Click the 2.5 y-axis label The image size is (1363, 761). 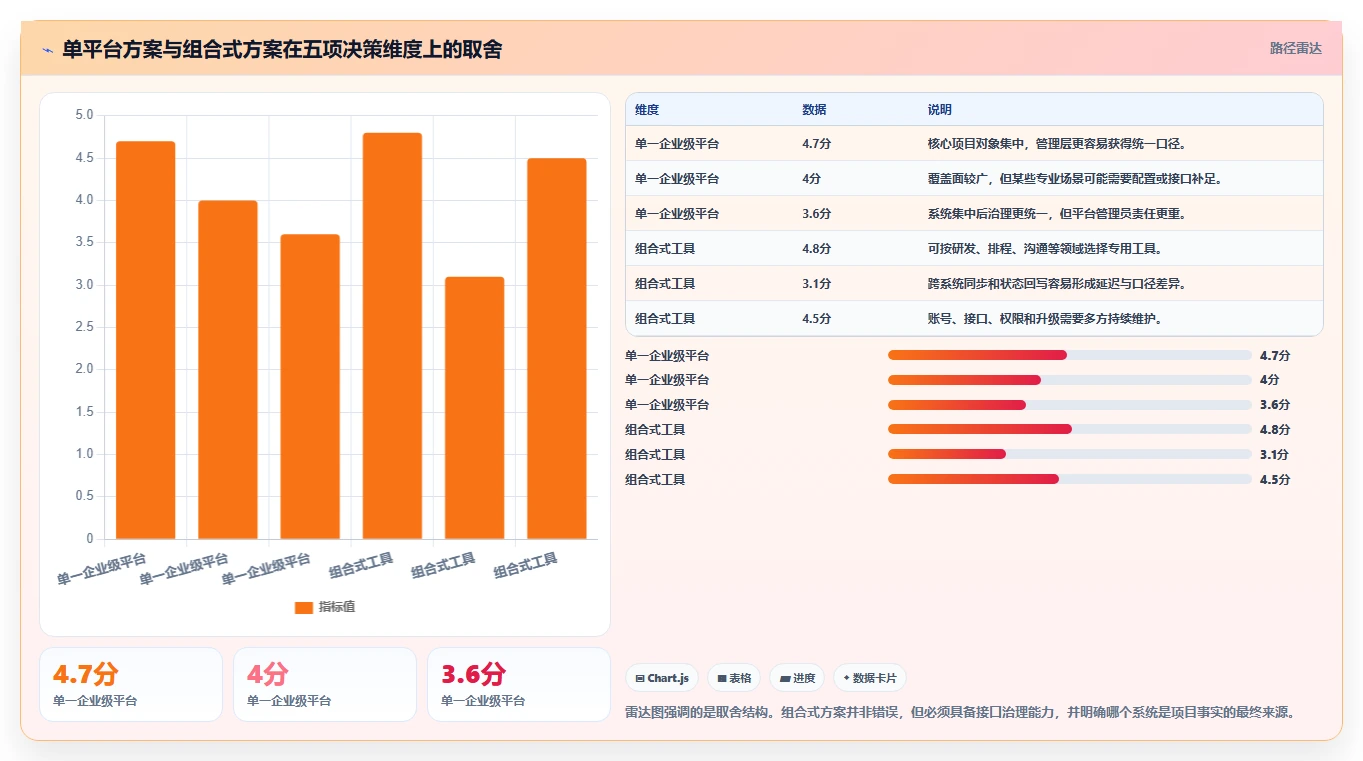tap(84, 327)
